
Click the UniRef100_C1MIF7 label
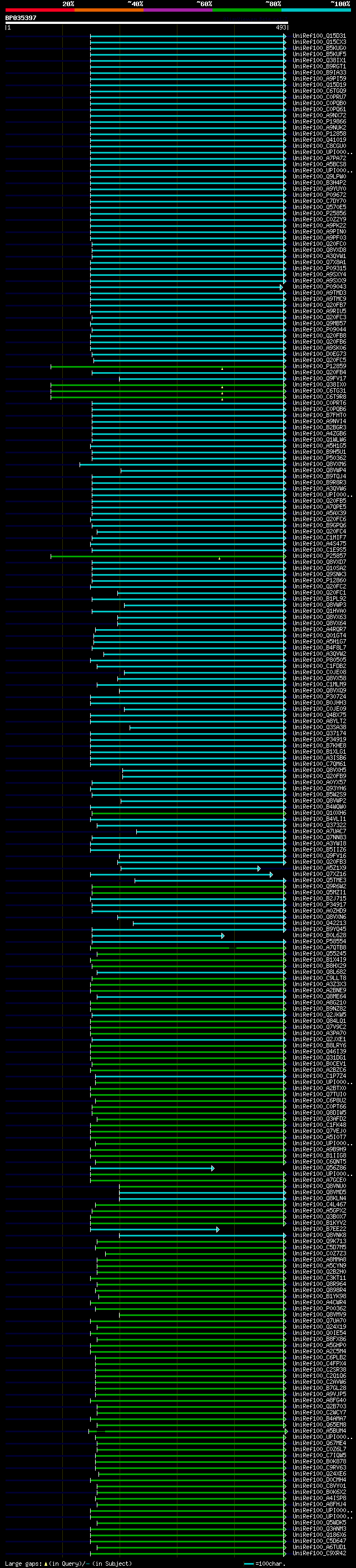(319, 537)
